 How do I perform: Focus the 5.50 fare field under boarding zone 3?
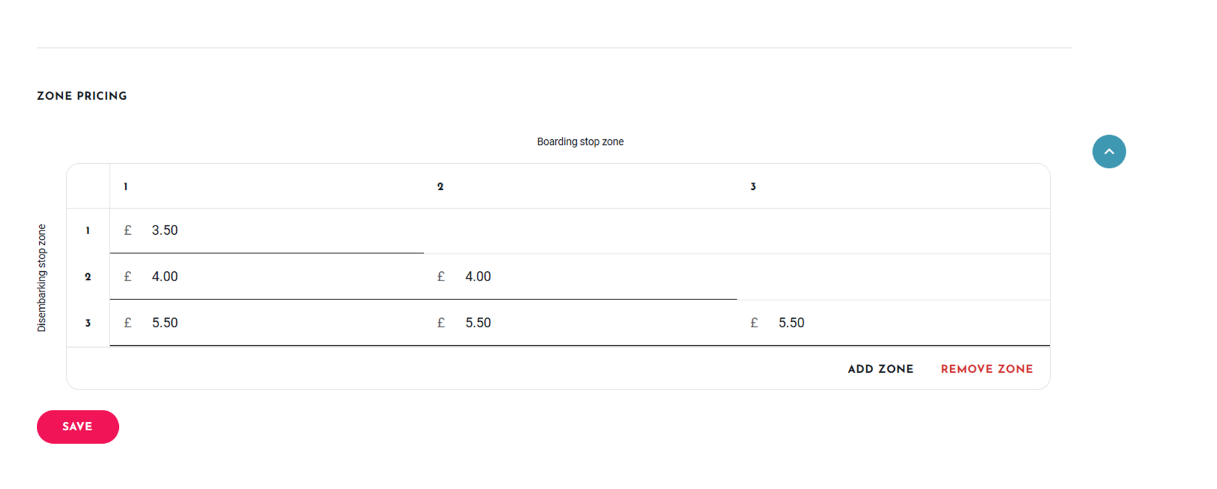pos(893,323)
